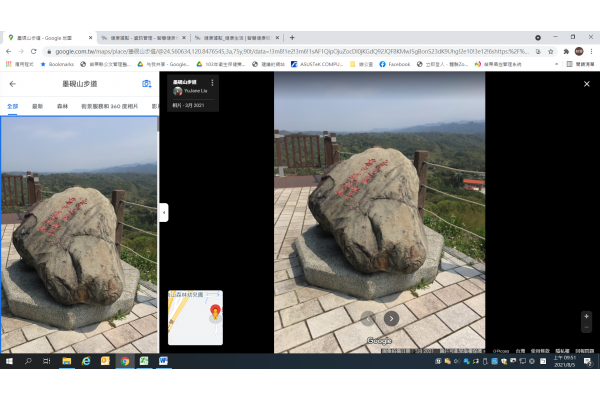
Task: Open File Explorer from the taskbar
Action: pyautogui.click(x=67, y=361)
